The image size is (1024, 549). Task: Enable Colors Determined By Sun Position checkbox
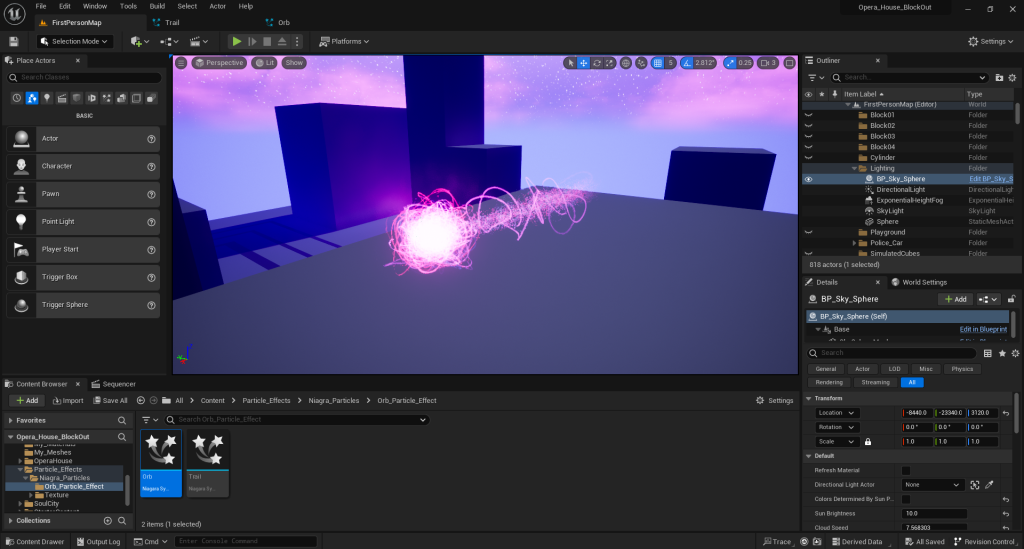point(906,498)
